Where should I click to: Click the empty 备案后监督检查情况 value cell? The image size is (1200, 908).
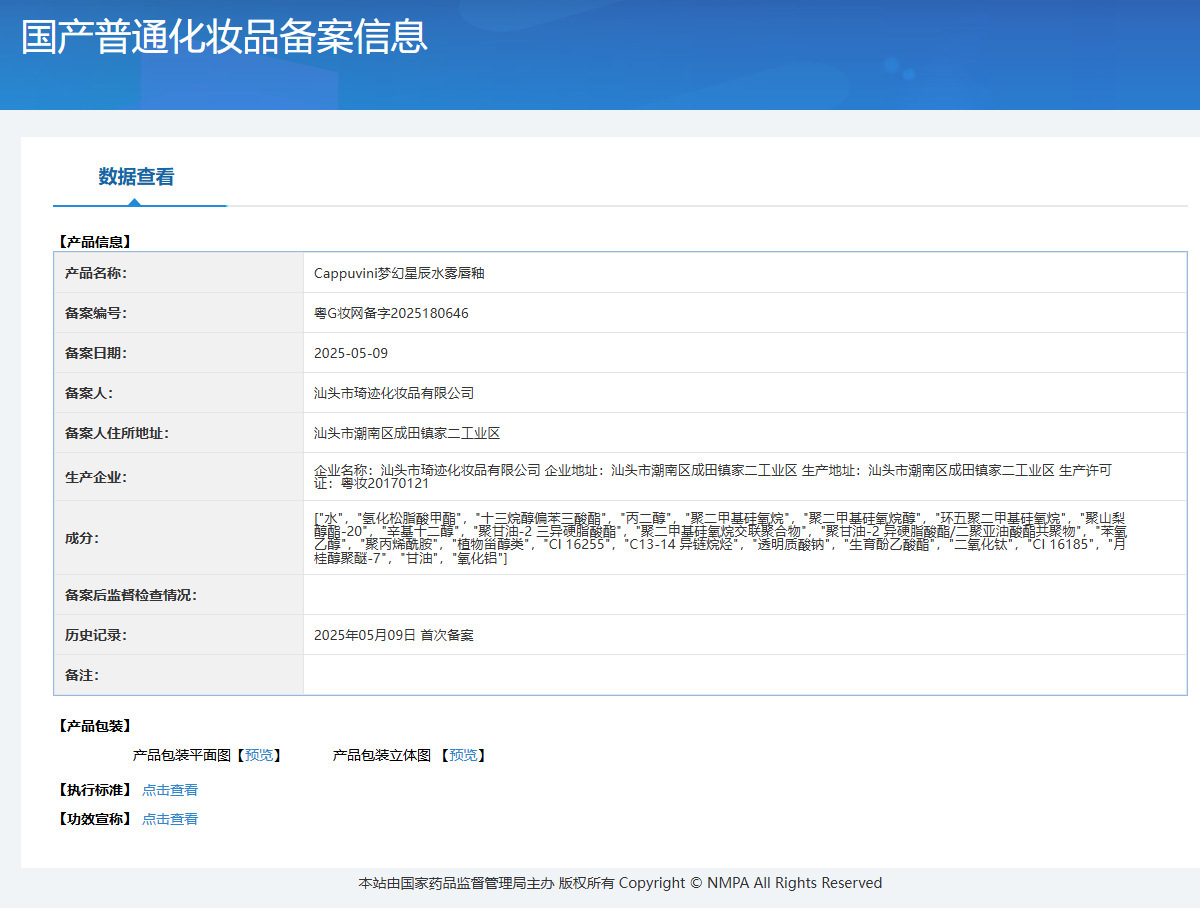pyautogui.click(x=744, y=595)
